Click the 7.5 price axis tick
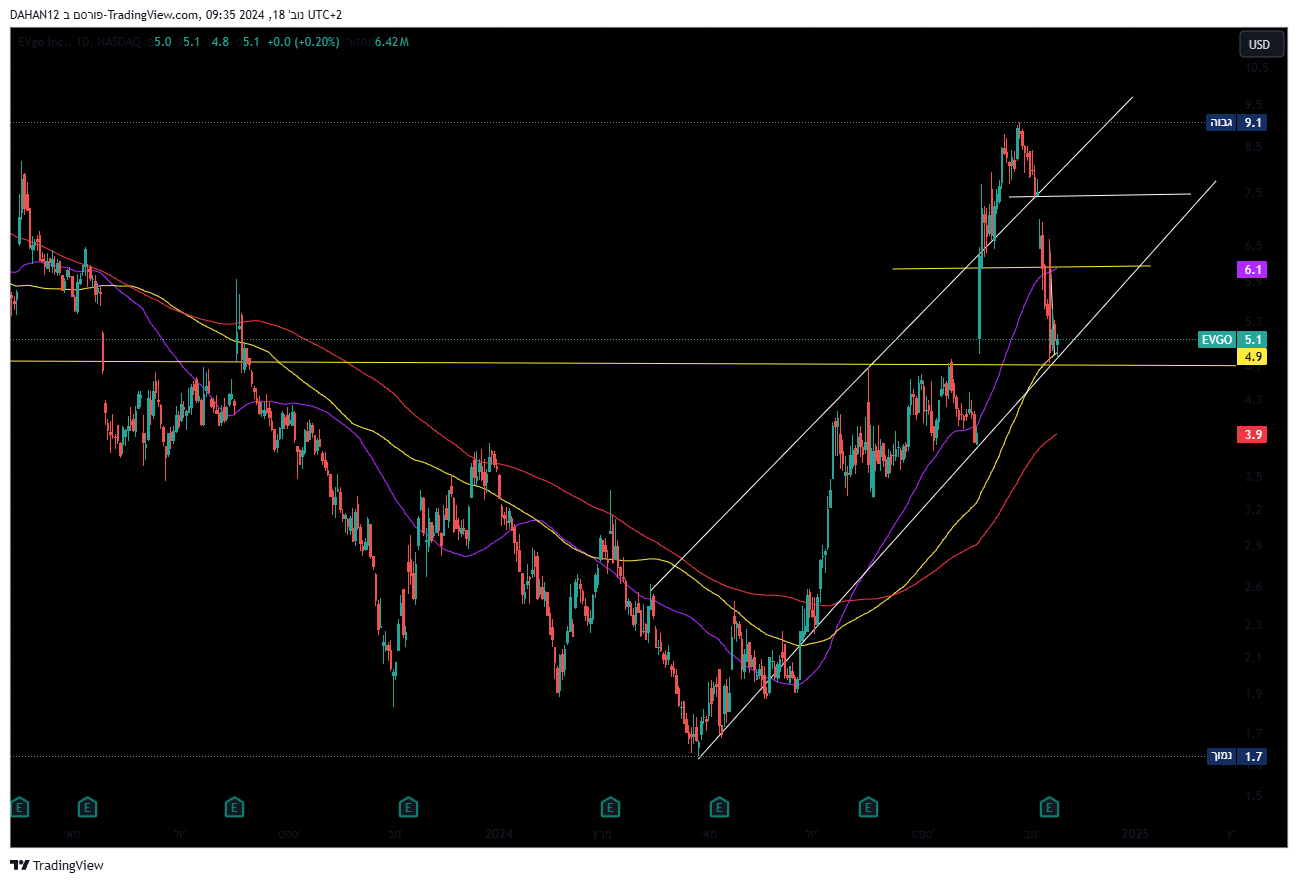This screenshot has height=883, width=1298. coord(1254,193)
